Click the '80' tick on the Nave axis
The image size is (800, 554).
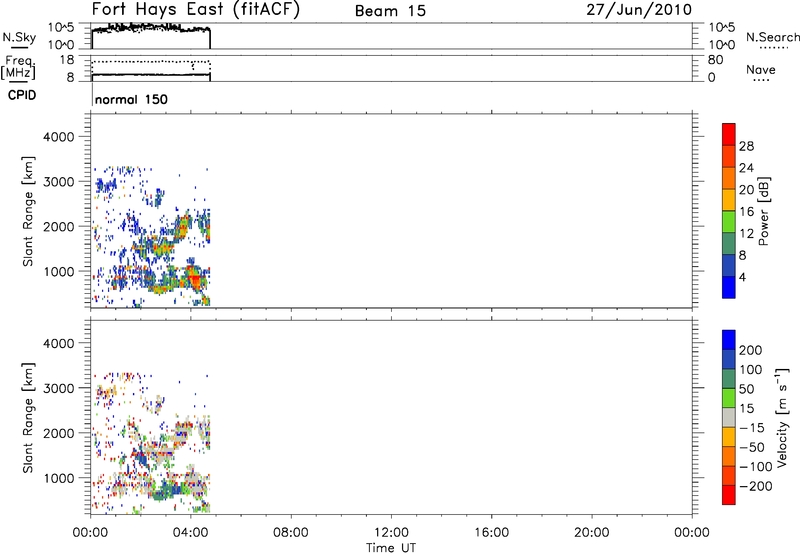click(x=715, y=60)
